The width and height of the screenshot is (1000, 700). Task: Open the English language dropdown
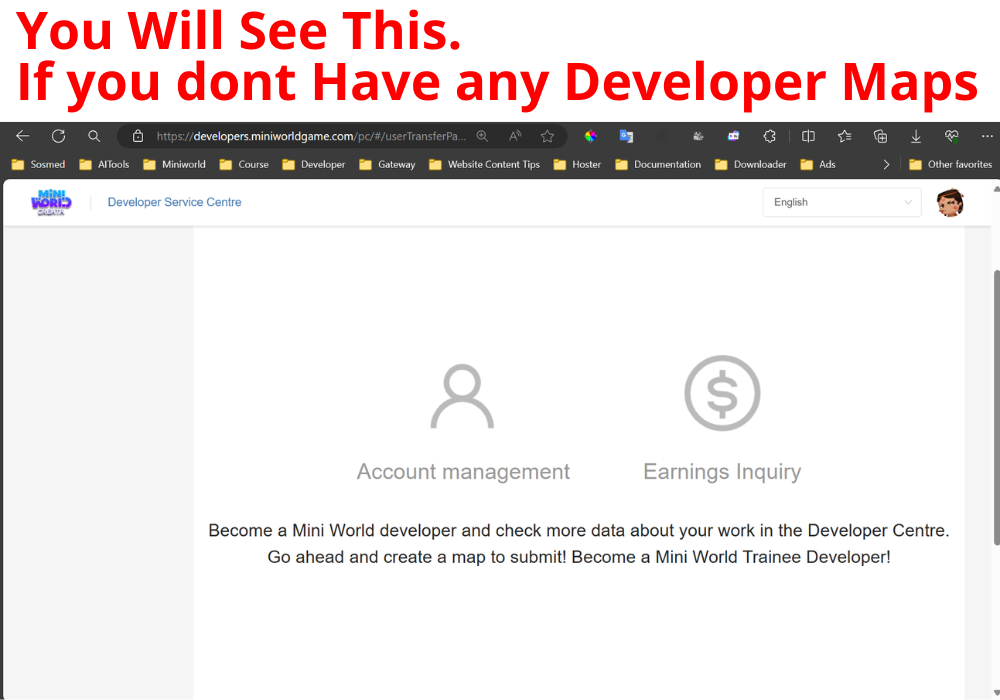pyautogui.click(x=842, y=202)
